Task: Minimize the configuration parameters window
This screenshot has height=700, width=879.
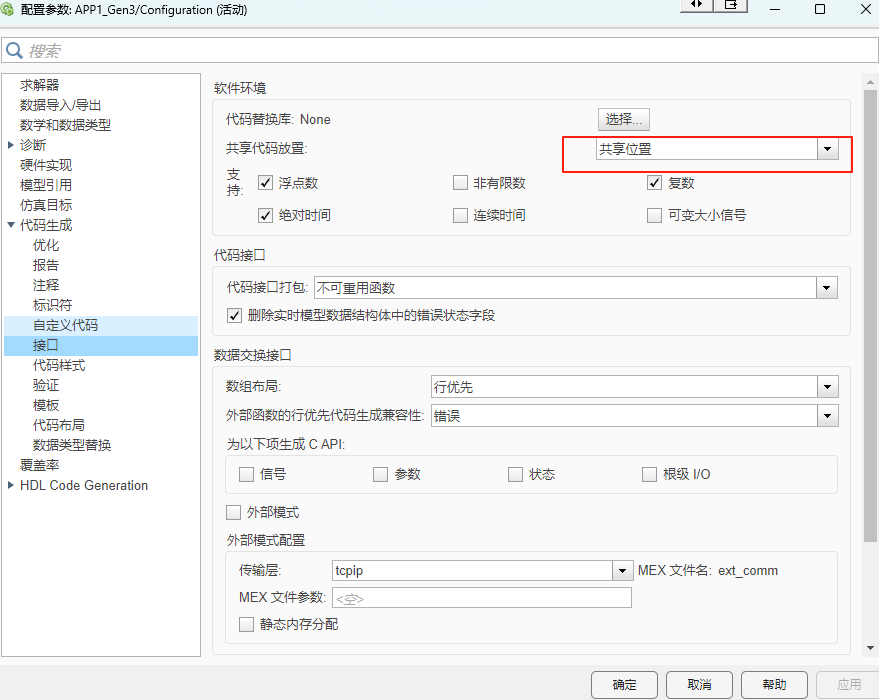Action: (775, 9)
